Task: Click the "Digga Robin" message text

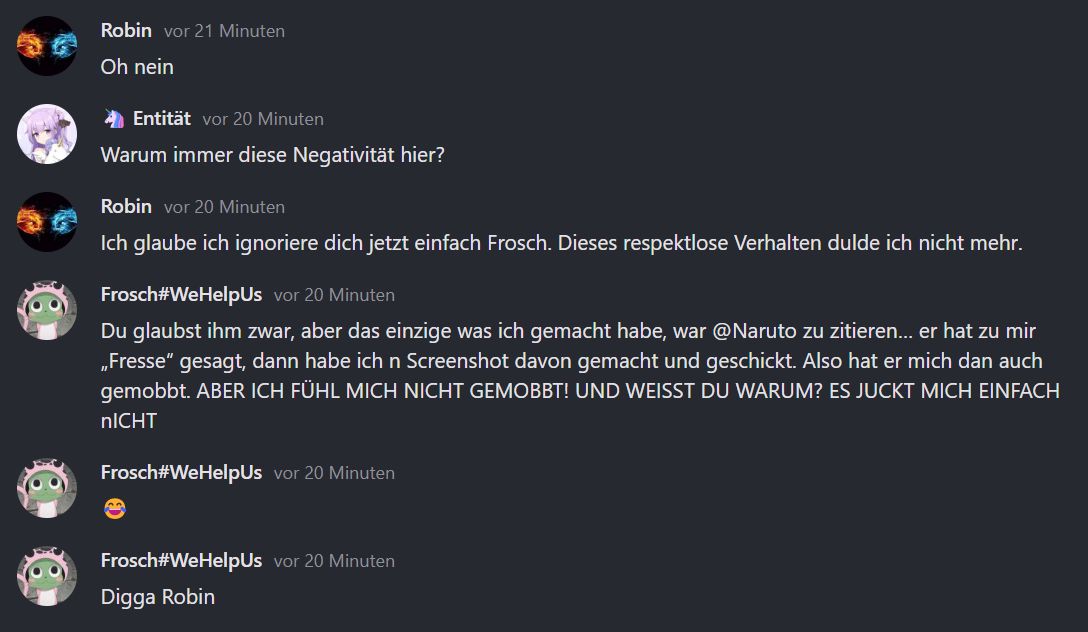Action: (158, 597)
